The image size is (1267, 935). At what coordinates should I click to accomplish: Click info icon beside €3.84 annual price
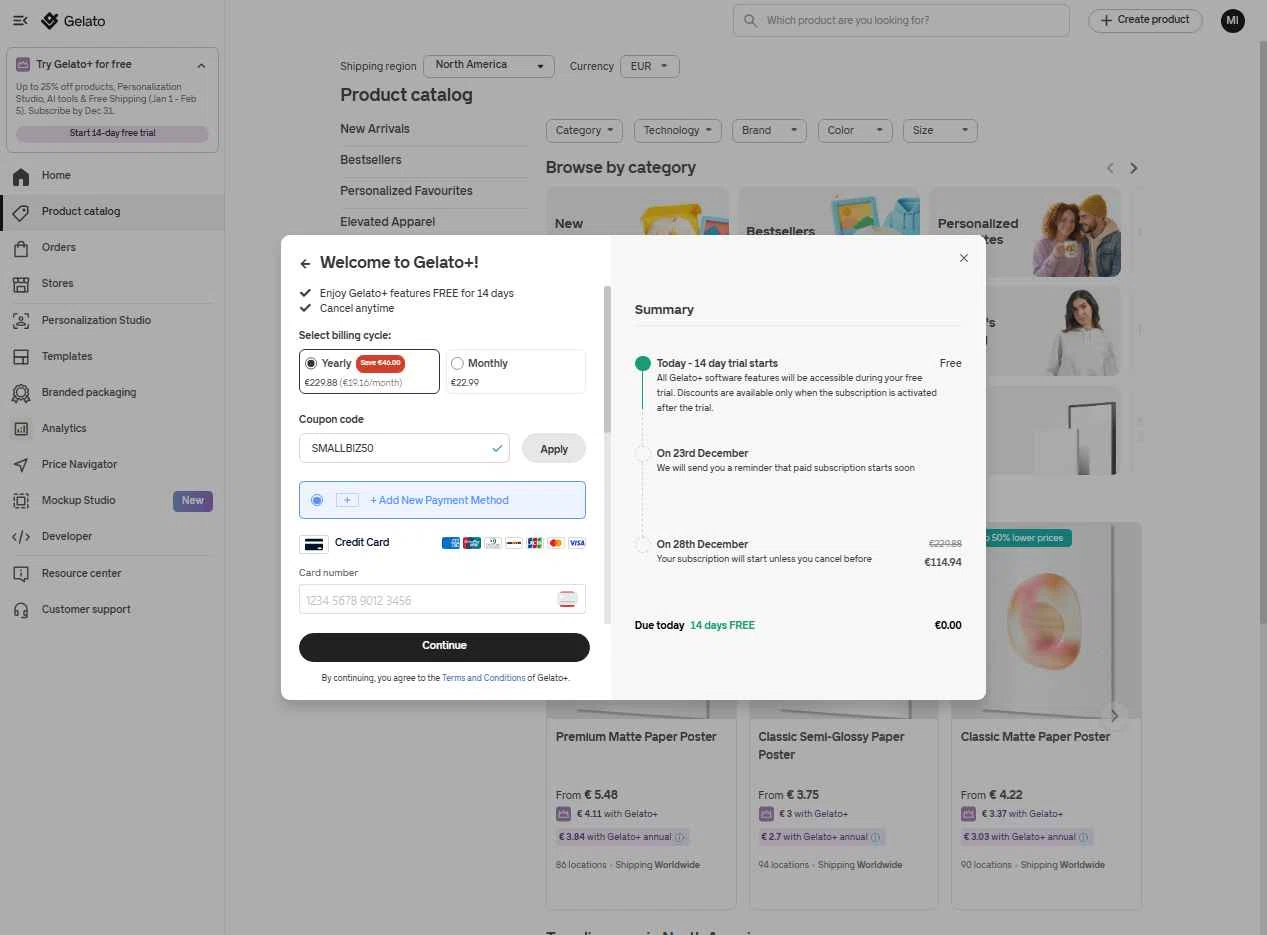point(679,838)
